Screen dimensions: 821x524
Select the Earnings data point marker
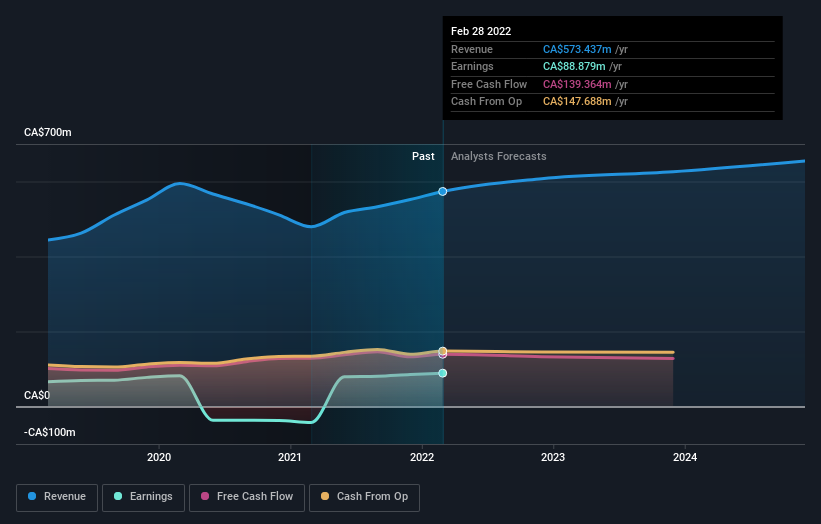point(442,373)
